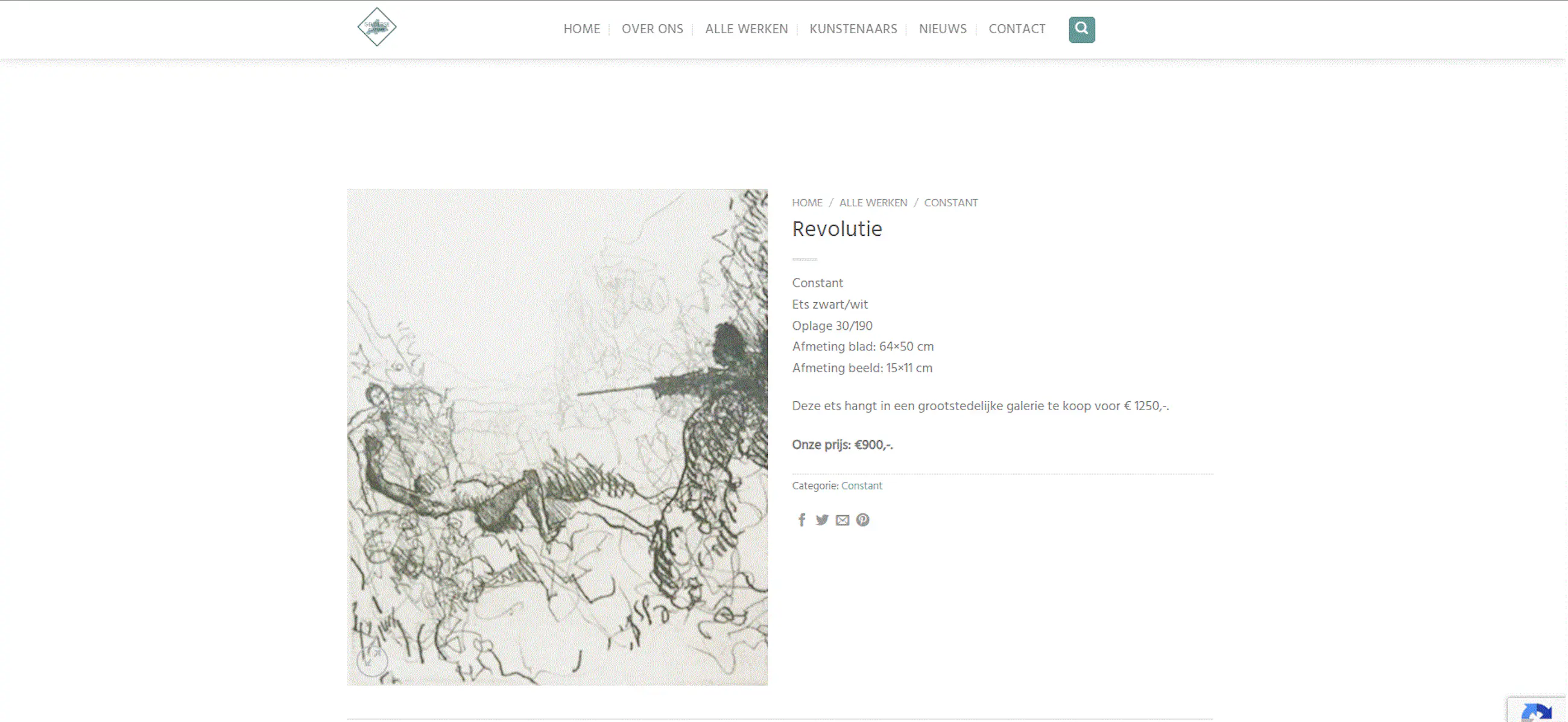Click the reCAPTCHA badge
1568x722 pixels.
pos(1537,709)
